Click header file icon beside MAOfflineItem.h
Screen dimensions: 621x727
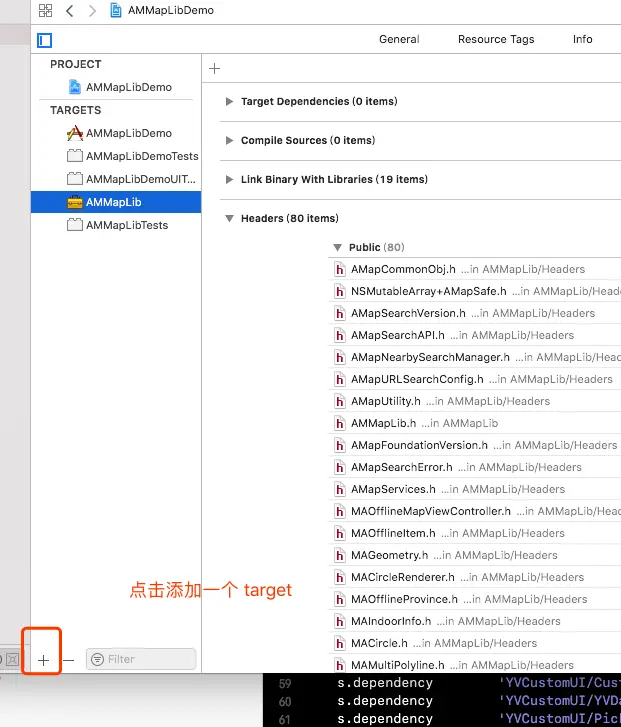(x=340, y=534)
